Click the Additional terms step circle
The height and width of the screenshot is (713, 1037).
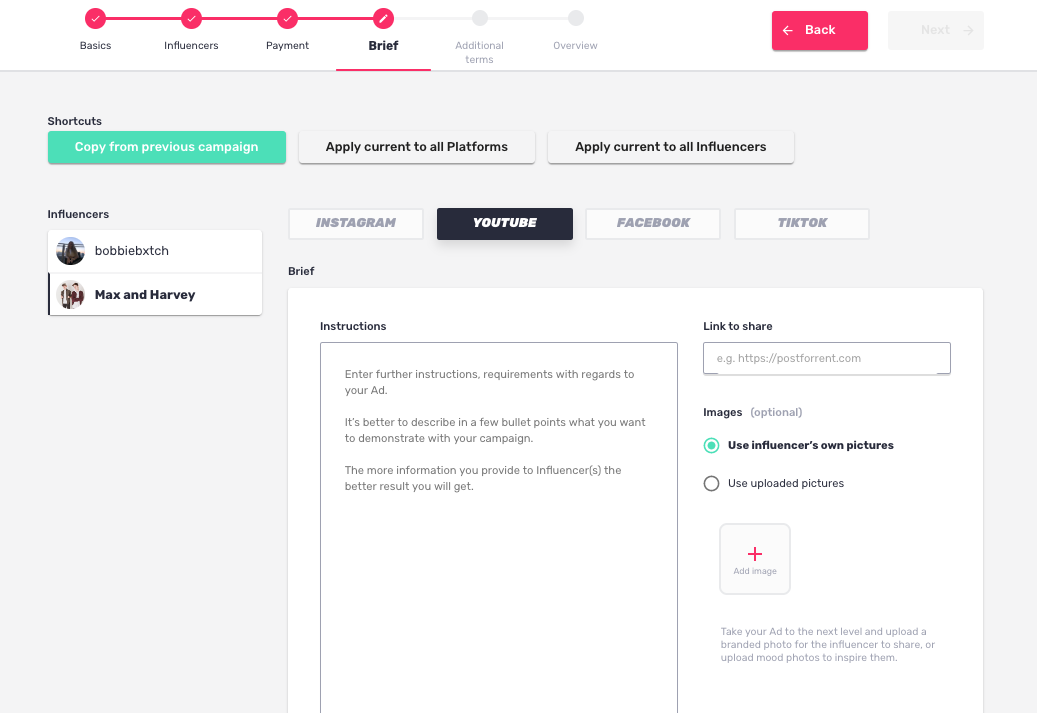point(480,18)
